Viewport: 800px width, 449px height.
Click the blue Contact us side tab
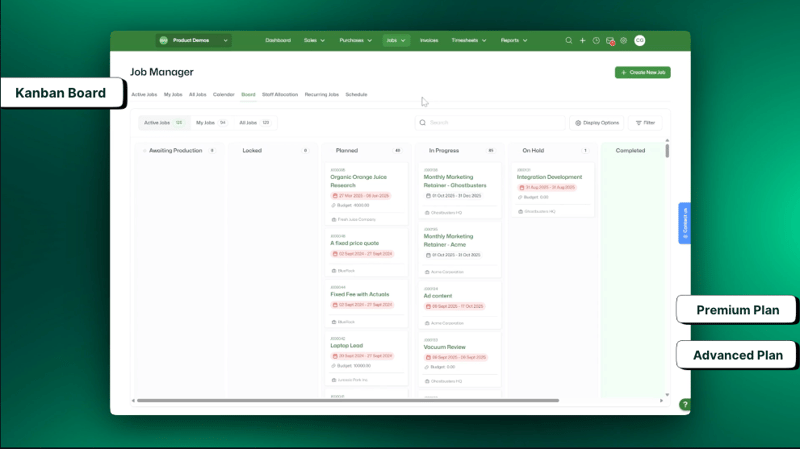684,224
